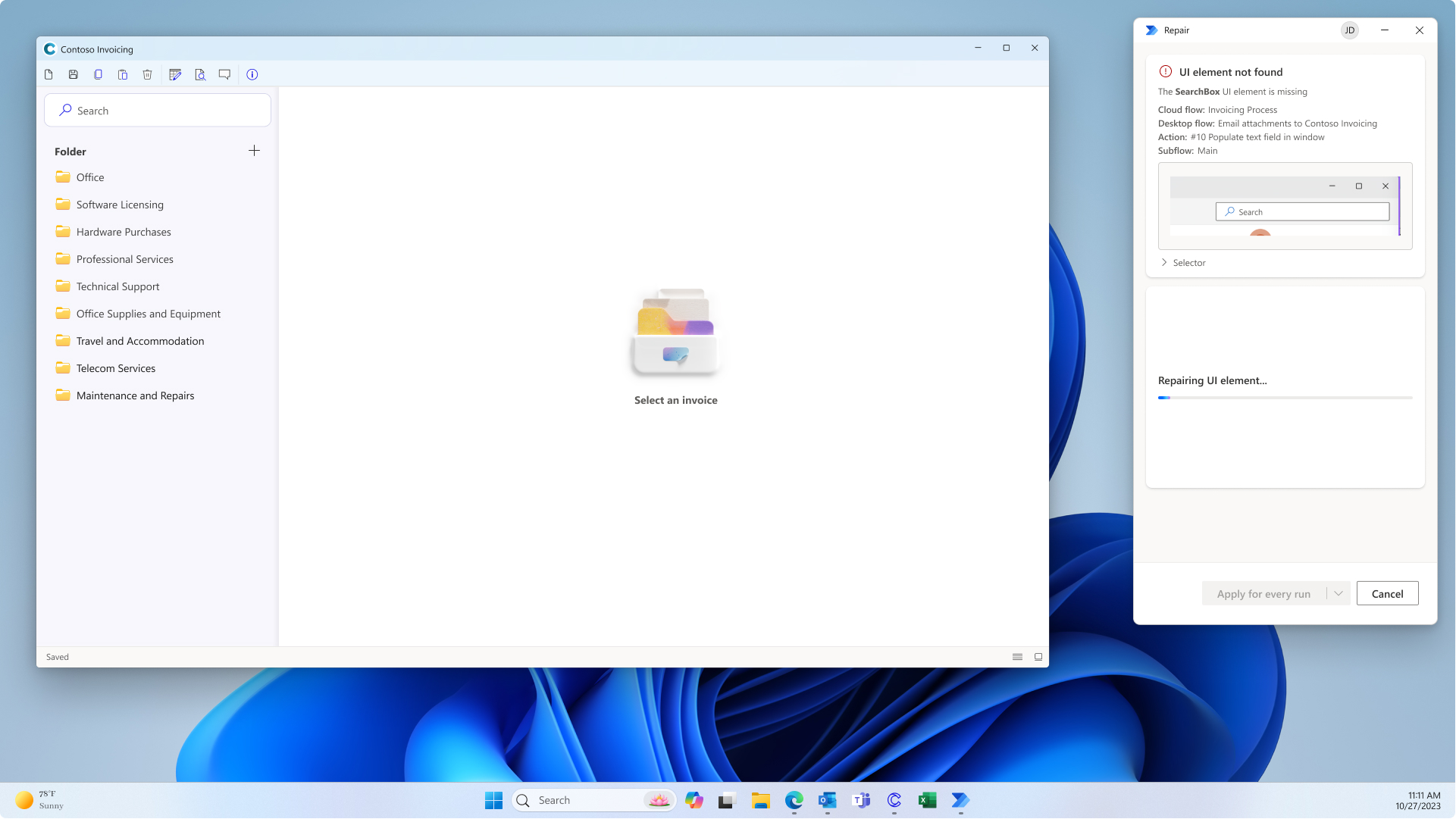Click the Apply for every run button
The height and width of the screenshot is (819, 1456).
1263,593
